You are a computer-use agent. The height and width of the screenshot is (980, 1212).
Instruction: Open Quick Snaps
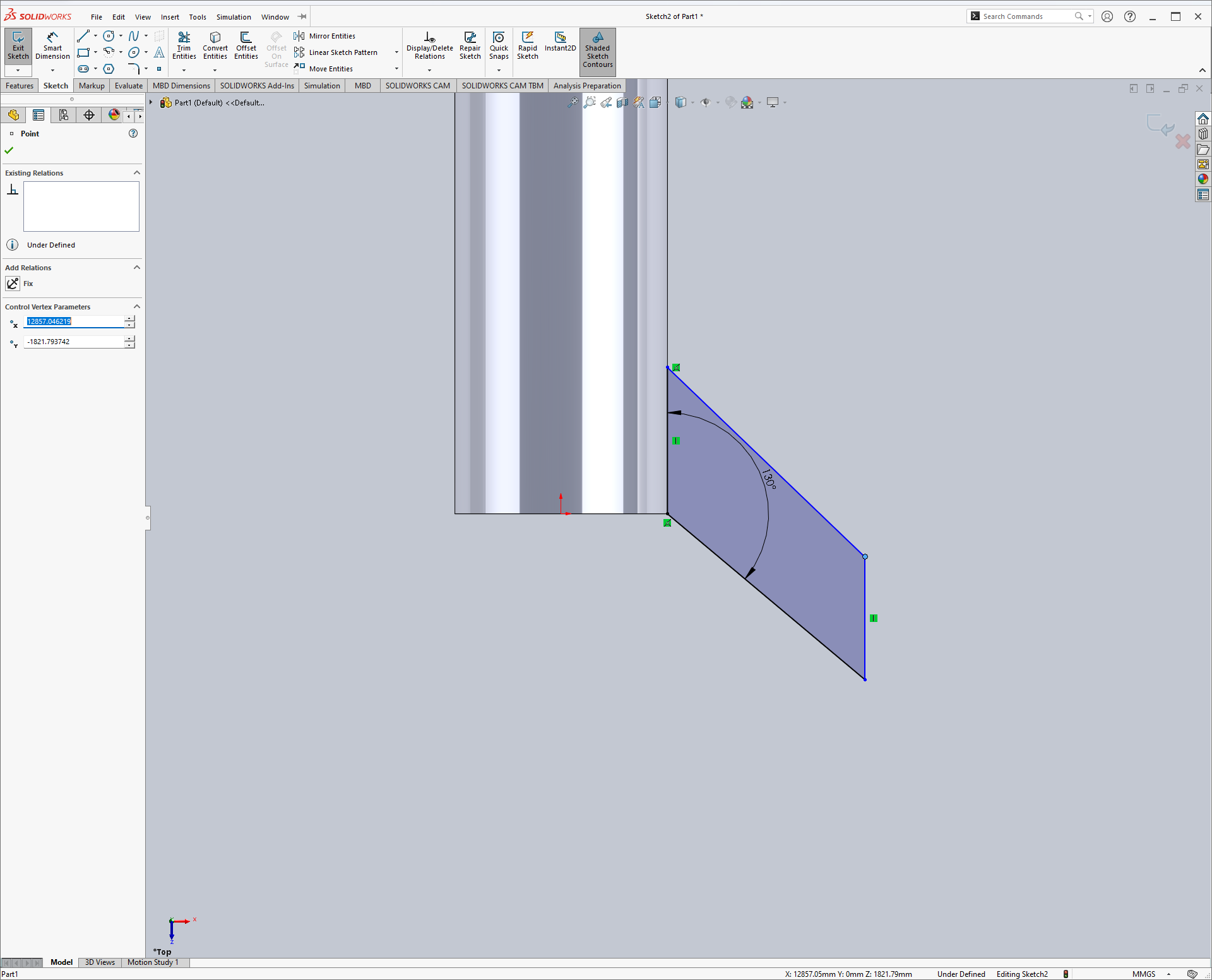point(499,45)
